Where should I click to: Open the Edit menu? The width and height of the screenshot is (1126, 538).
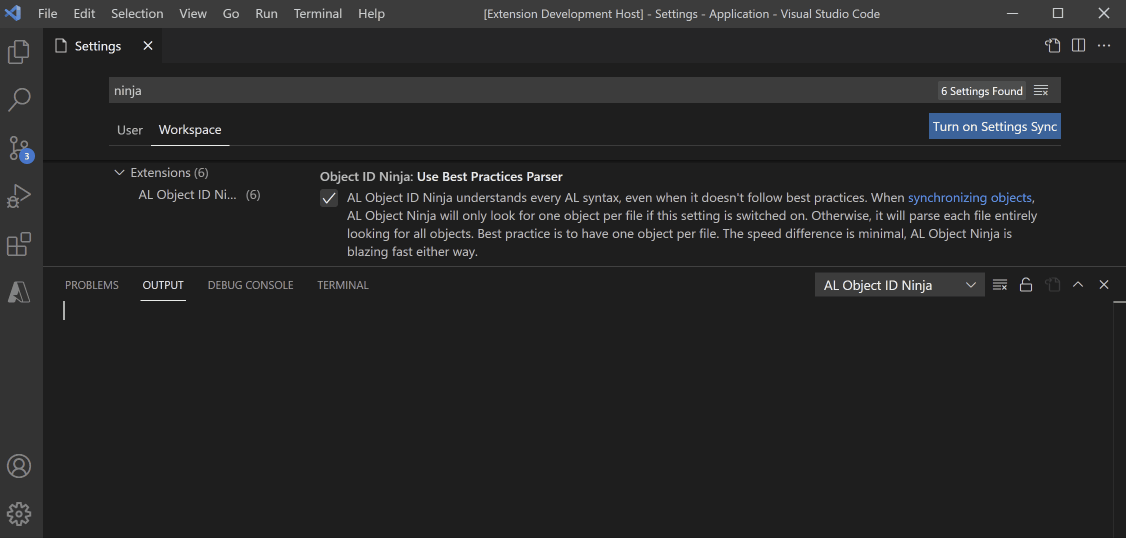(84, 14)
